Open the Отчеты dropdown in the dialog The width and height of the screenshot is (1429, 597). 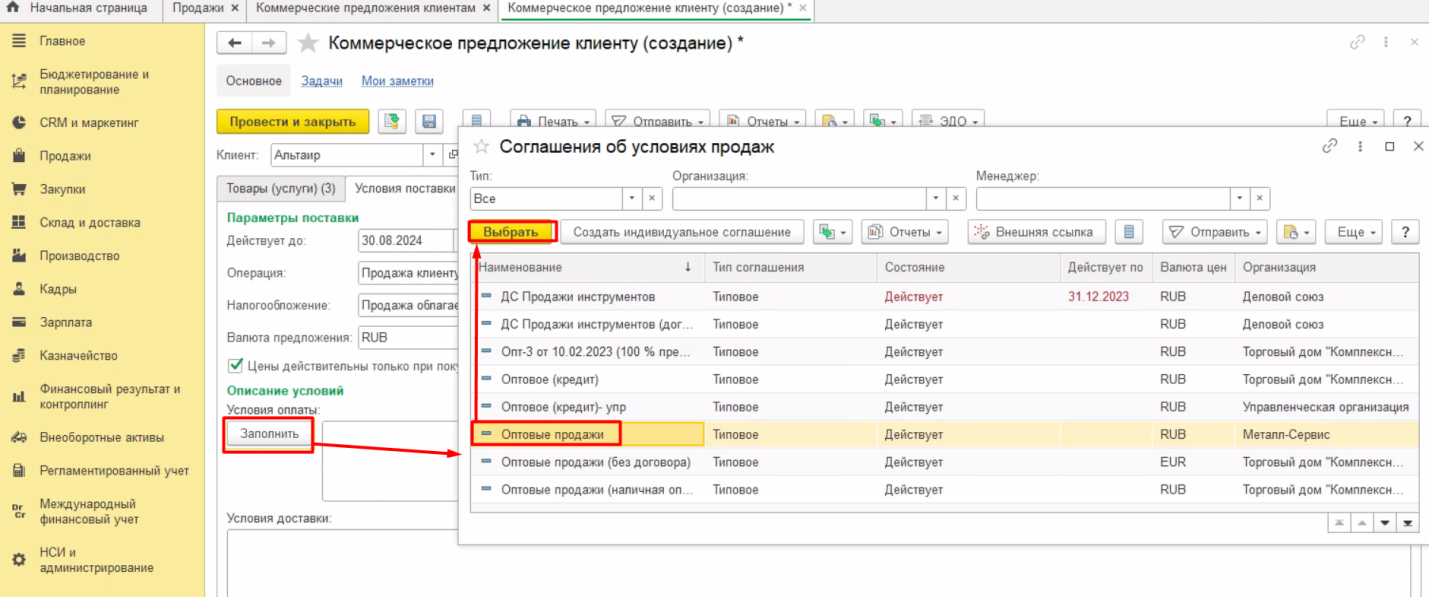click(904, 232)
